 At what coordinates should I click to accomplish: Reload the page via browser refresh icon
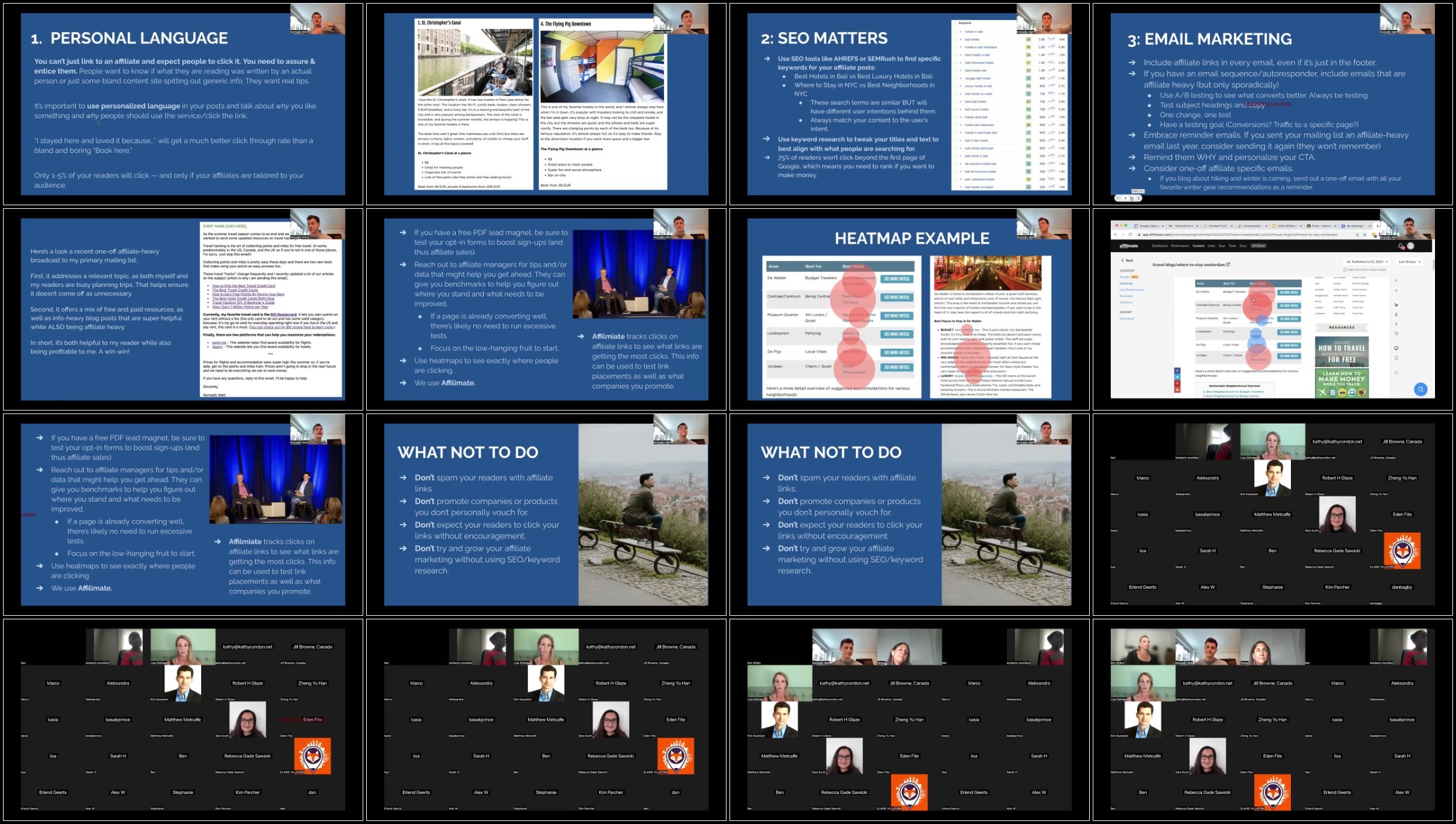pos(1130,235)
